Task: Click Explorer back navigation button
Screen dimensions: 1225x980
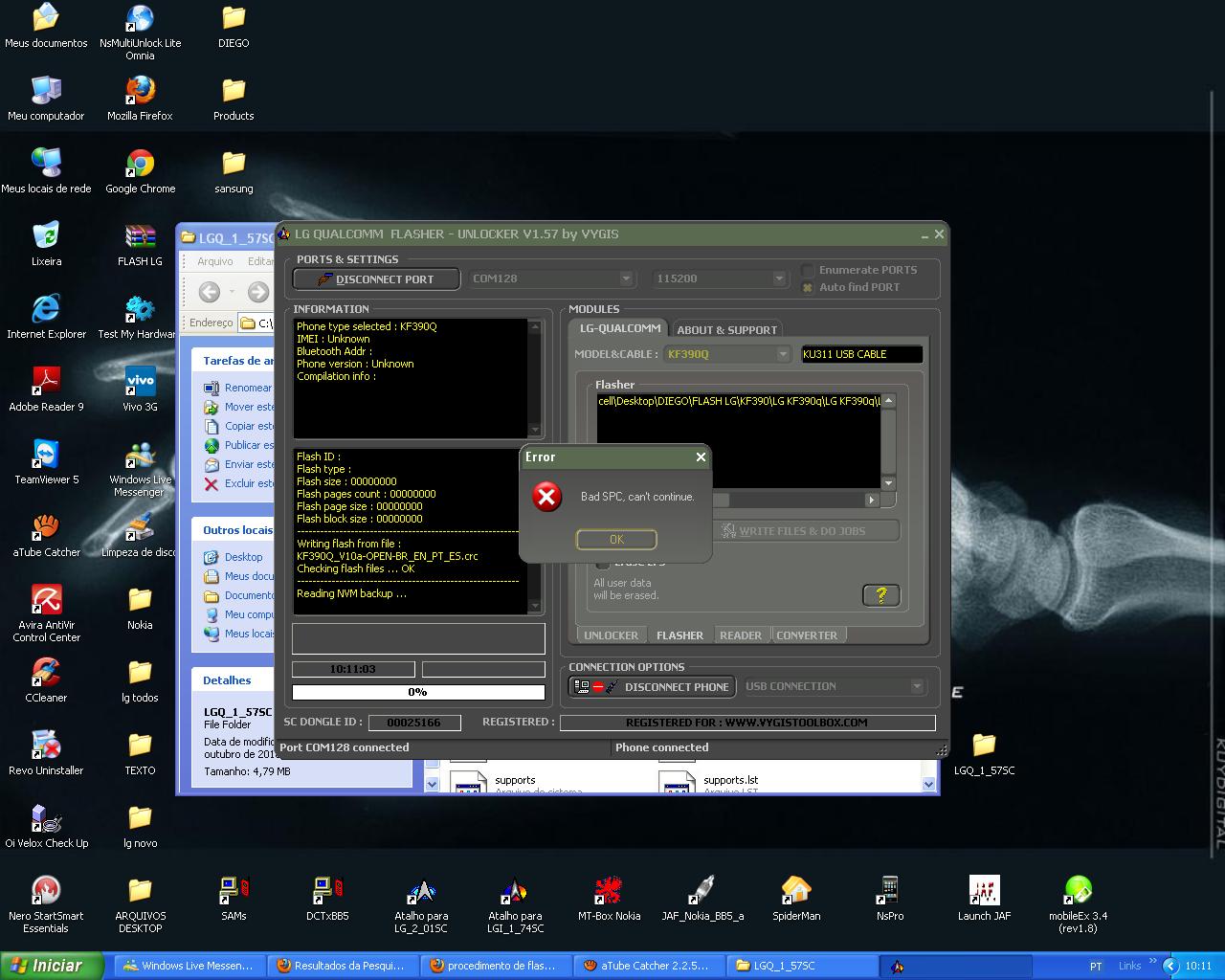Action: (x=210, y=292)
